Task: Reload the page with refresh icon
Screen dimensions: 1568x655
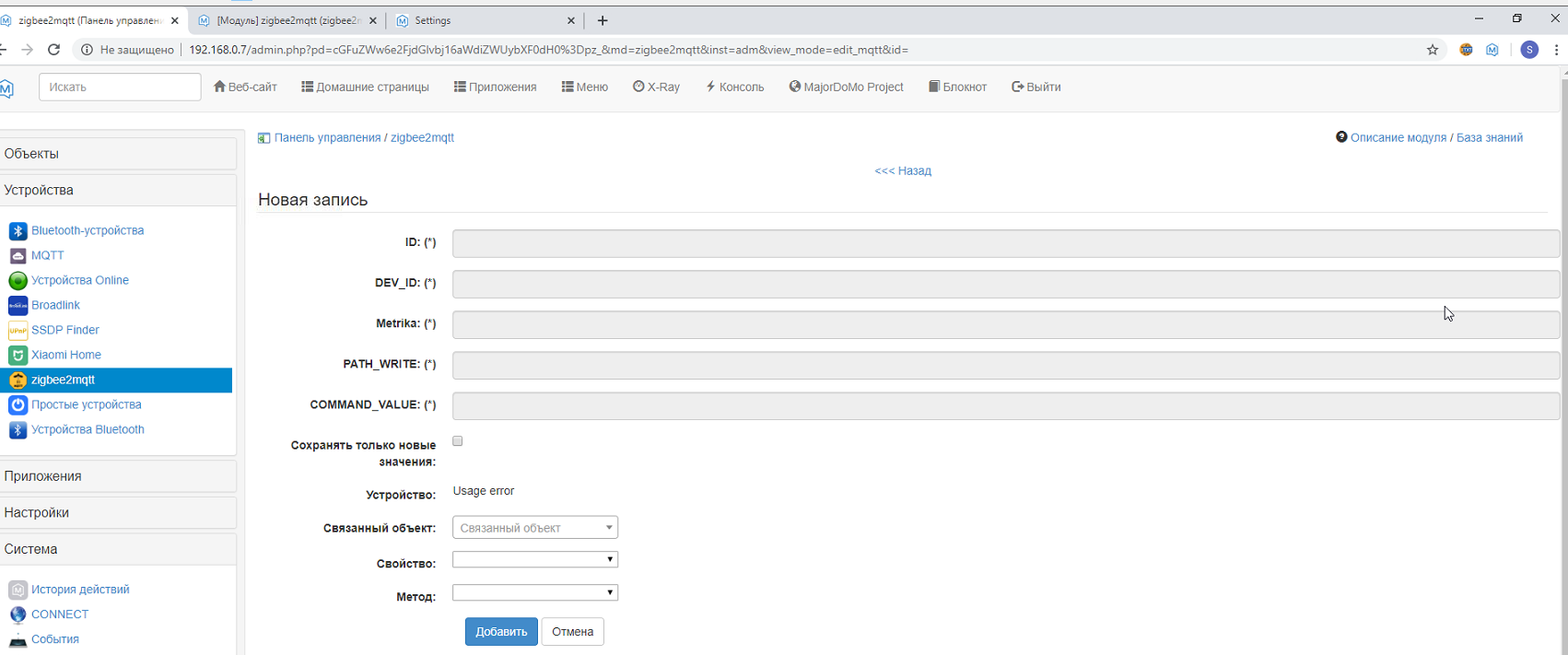Action: tap(53, 50)
